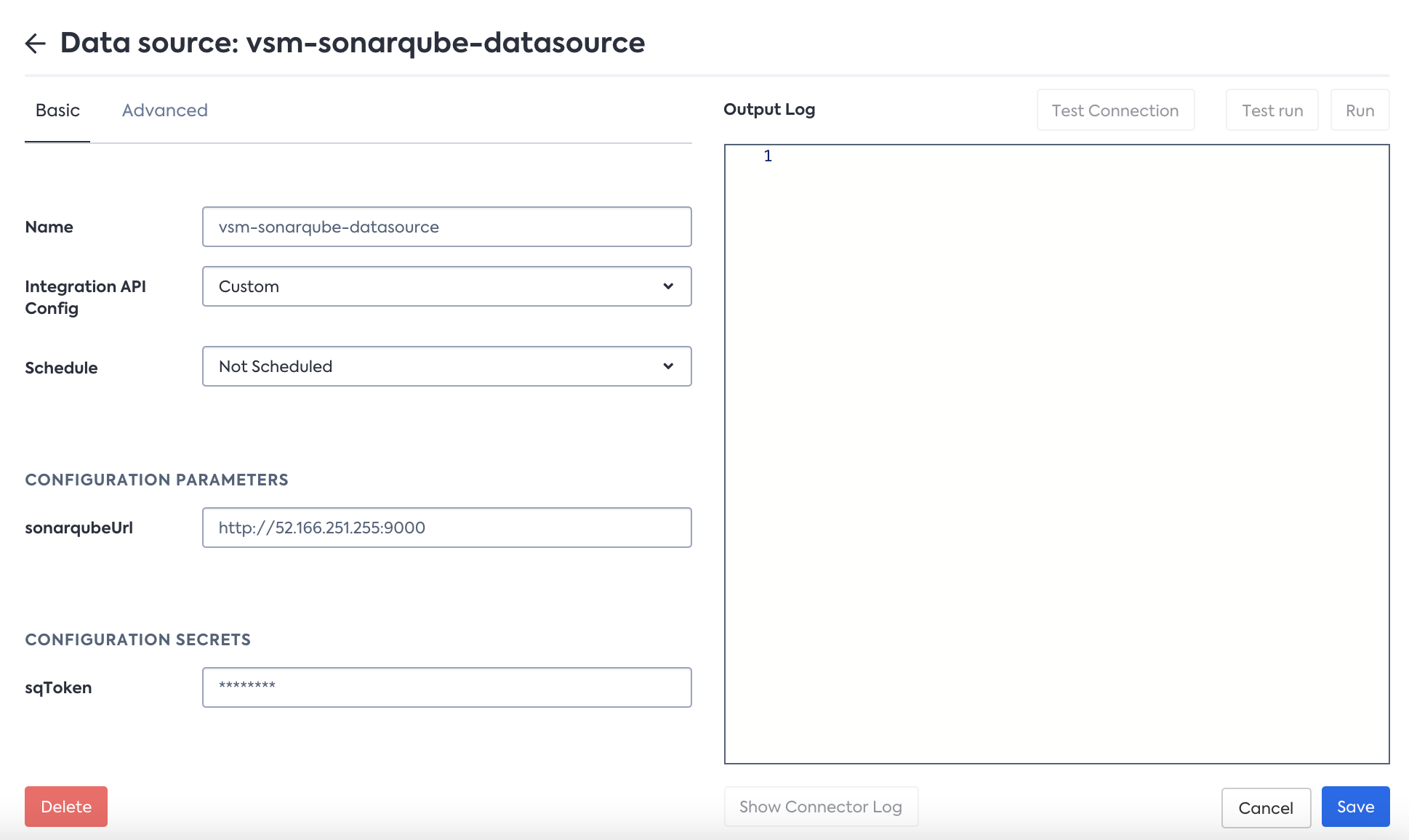Cancel editing the data source
This screenshot has width=1409, height=840.
[1266, 808]
